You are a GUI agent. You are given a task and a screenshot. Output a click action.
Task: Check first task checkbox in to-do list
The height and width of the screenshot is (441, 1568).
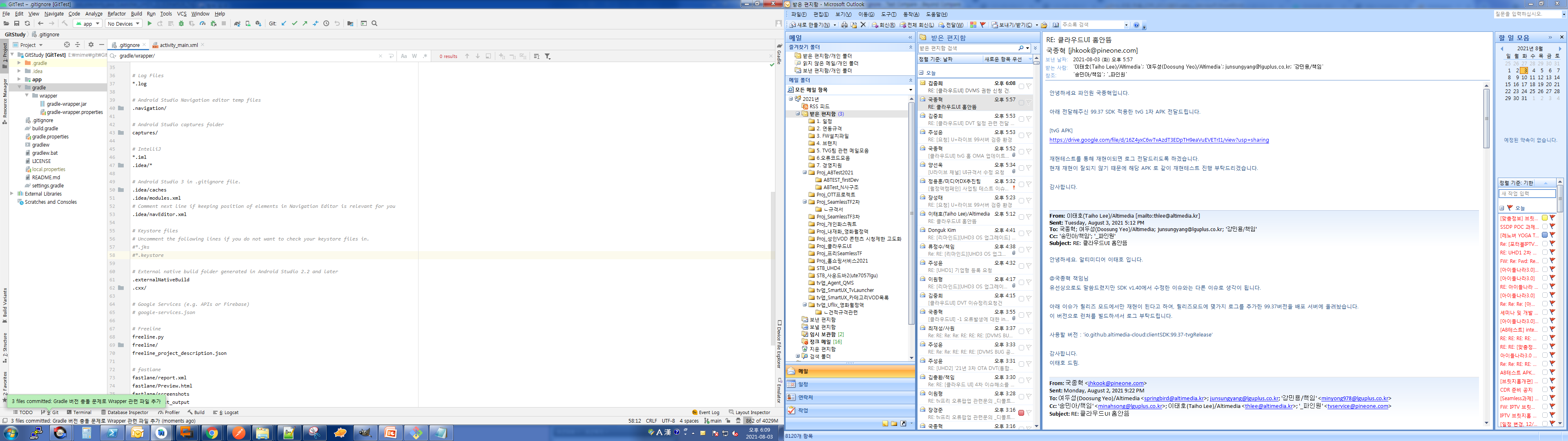click(1544, 218)
